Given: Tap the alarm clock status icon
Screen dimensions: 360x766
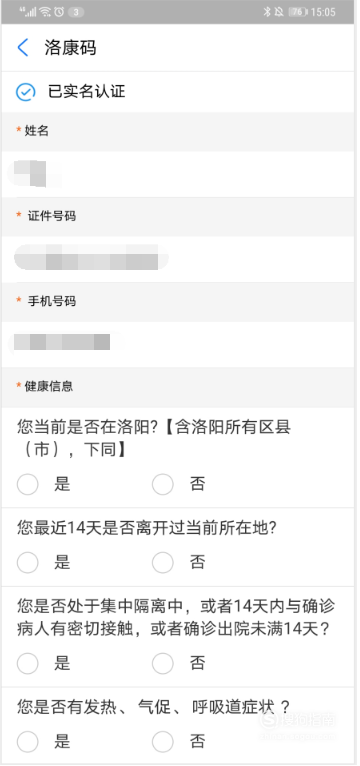Looking at the screenshot, I should pos(59,12).
